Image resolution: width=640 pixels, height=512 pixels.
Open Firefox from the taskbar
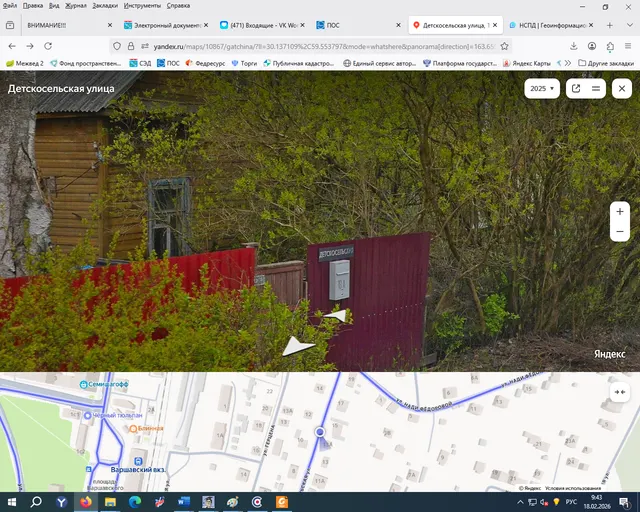[x=86, y=502]
